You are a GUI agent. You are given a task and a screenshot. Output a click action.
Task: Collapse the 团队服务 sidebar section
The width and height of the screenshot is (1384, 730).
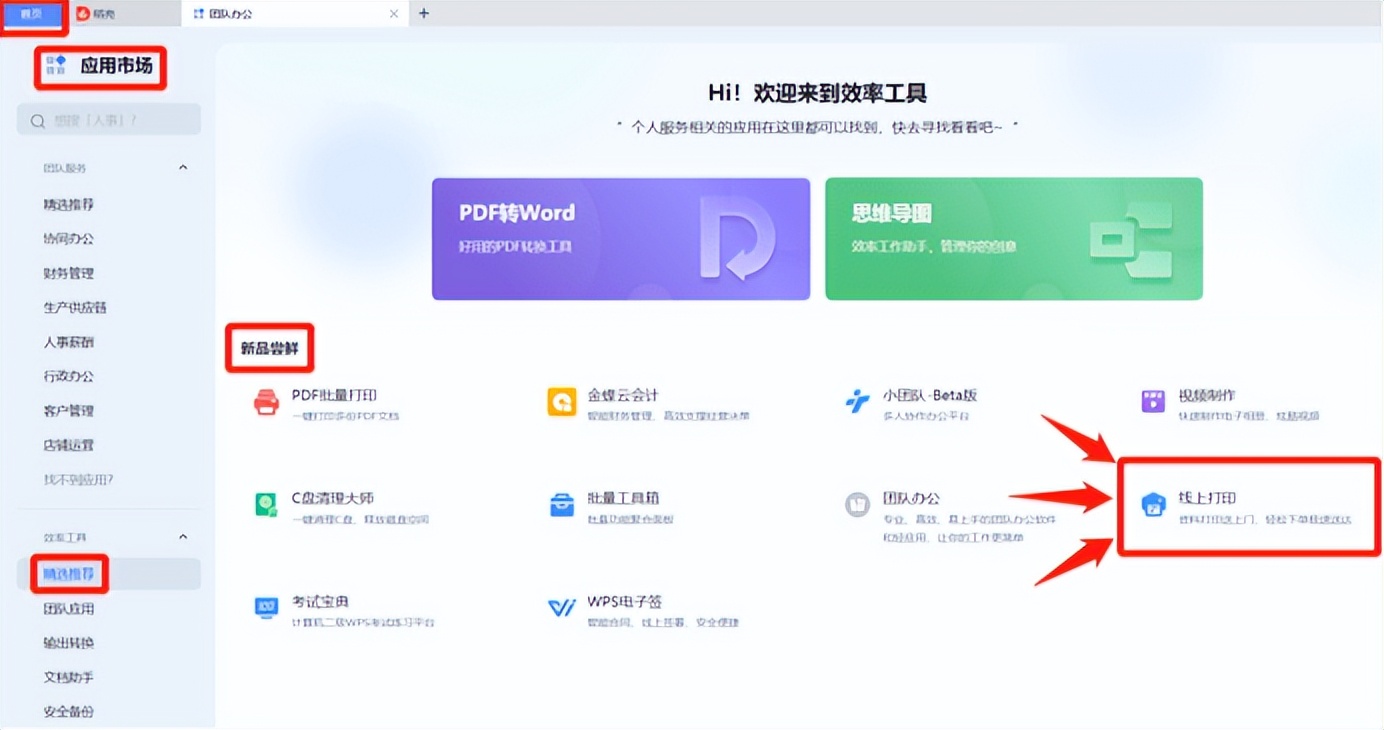pyautogui.click(x=183, y=167)
